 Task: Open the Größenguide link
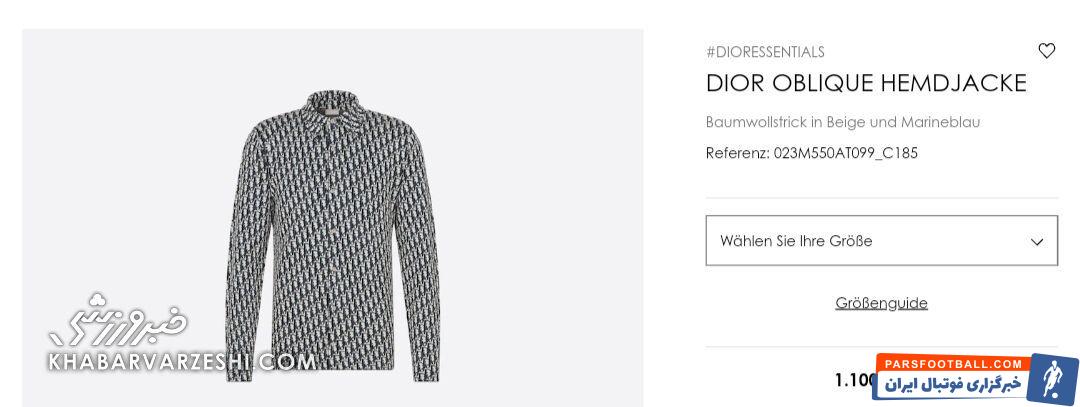881,303
